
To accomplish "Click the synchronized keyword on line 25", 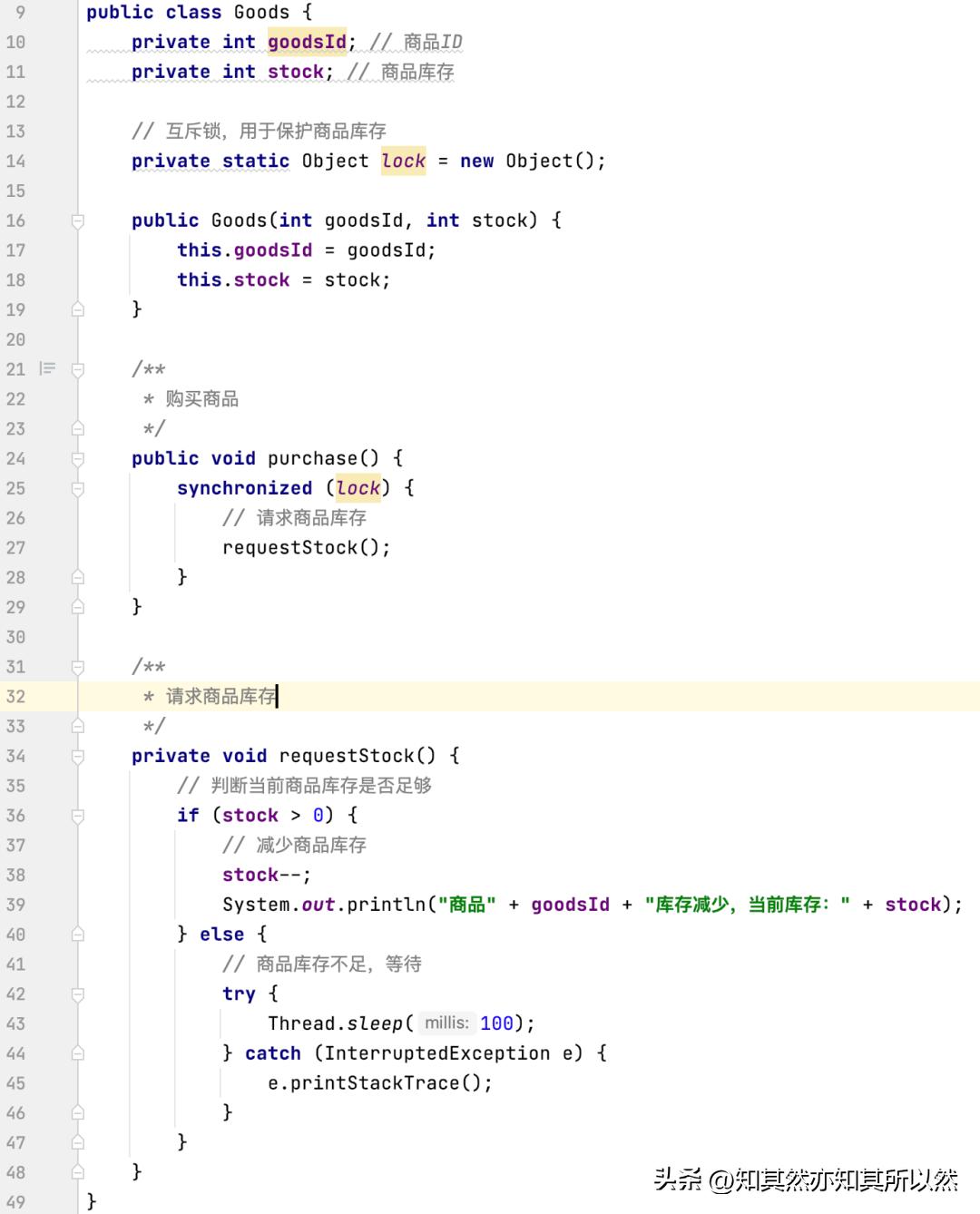I will [x=244, y=488].
